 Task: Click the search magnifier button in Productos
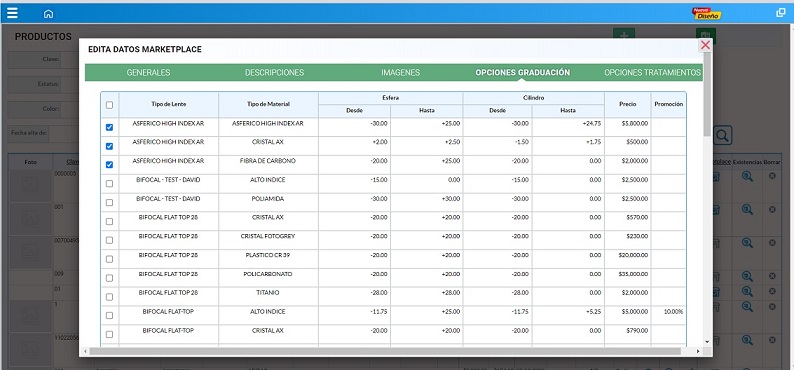click(723, 136)
